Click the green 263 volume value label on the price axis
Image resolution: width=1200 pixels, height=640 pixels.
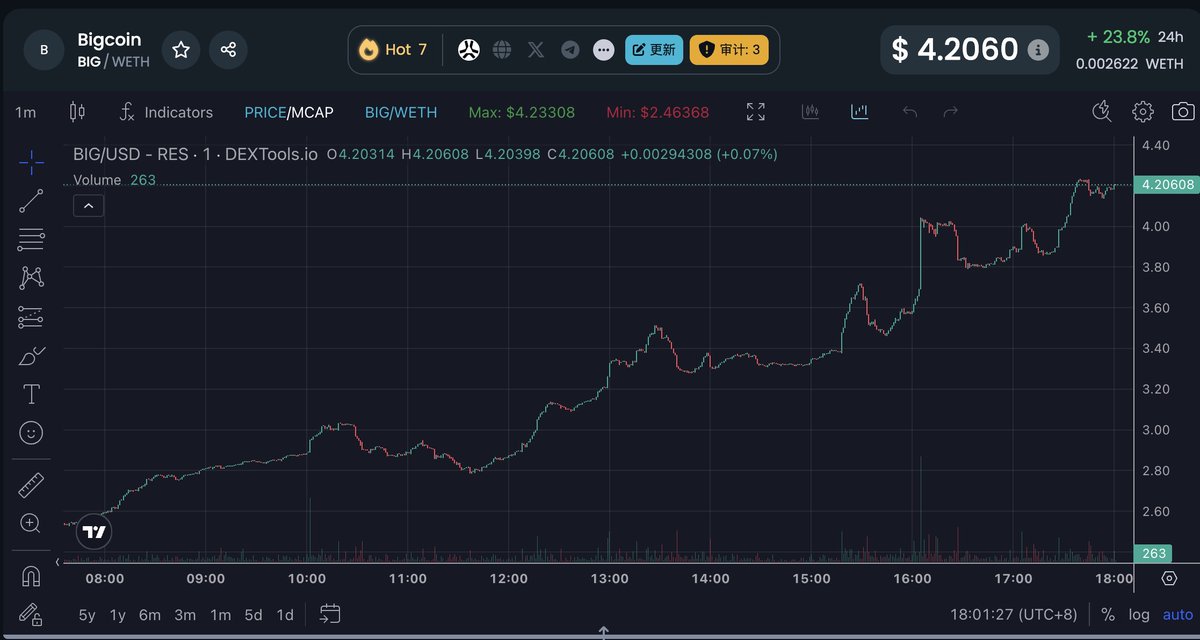coord(1155,553)
